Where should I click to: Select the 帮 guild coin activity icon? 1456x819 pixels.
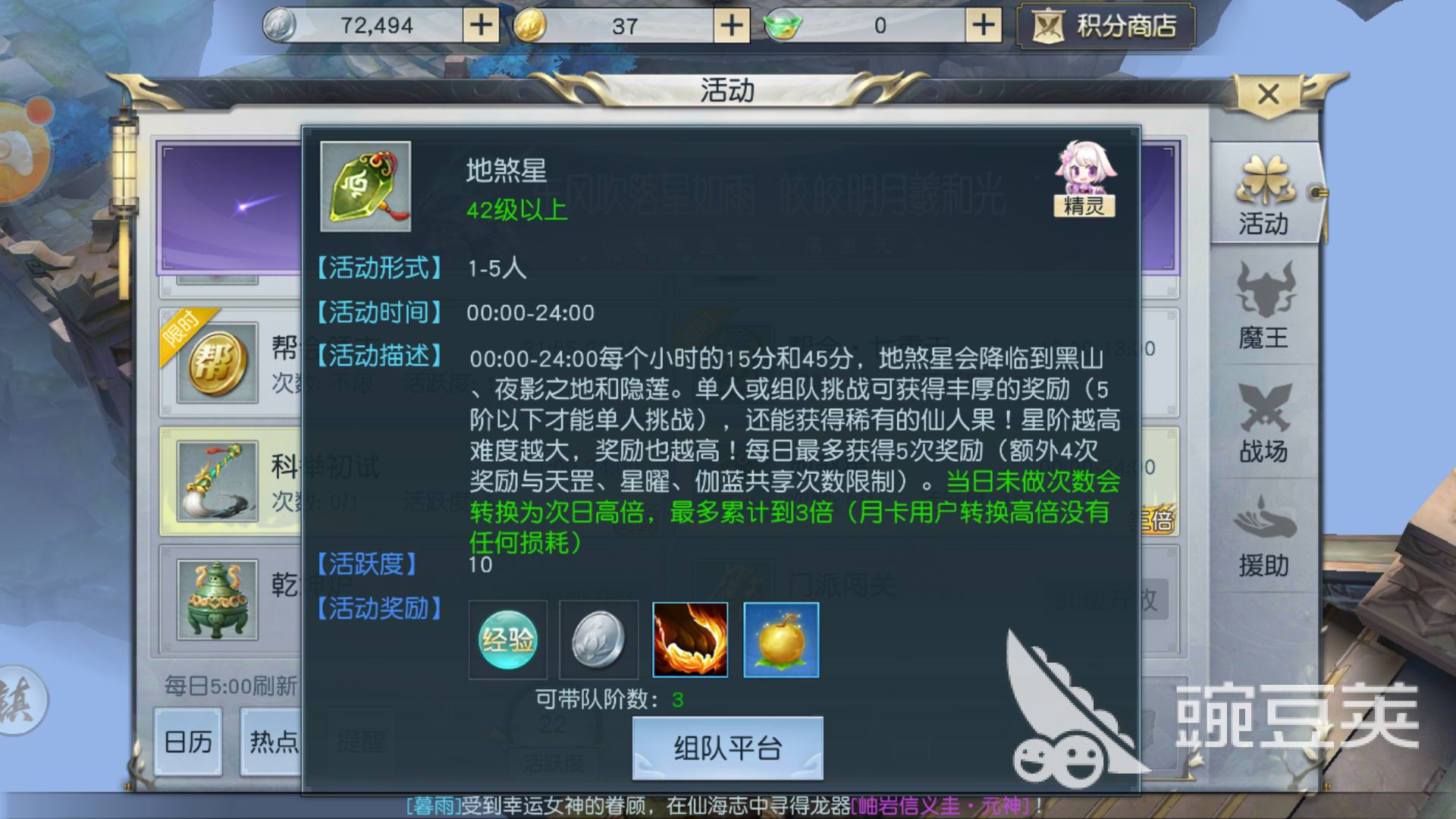(x=218, y=362)
